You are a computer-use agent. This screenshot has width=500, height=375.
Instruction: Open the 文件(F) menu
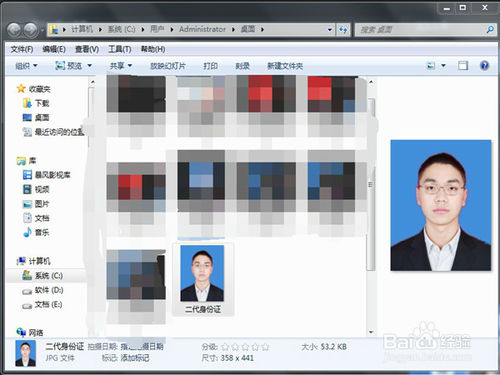tap(22, 49)
